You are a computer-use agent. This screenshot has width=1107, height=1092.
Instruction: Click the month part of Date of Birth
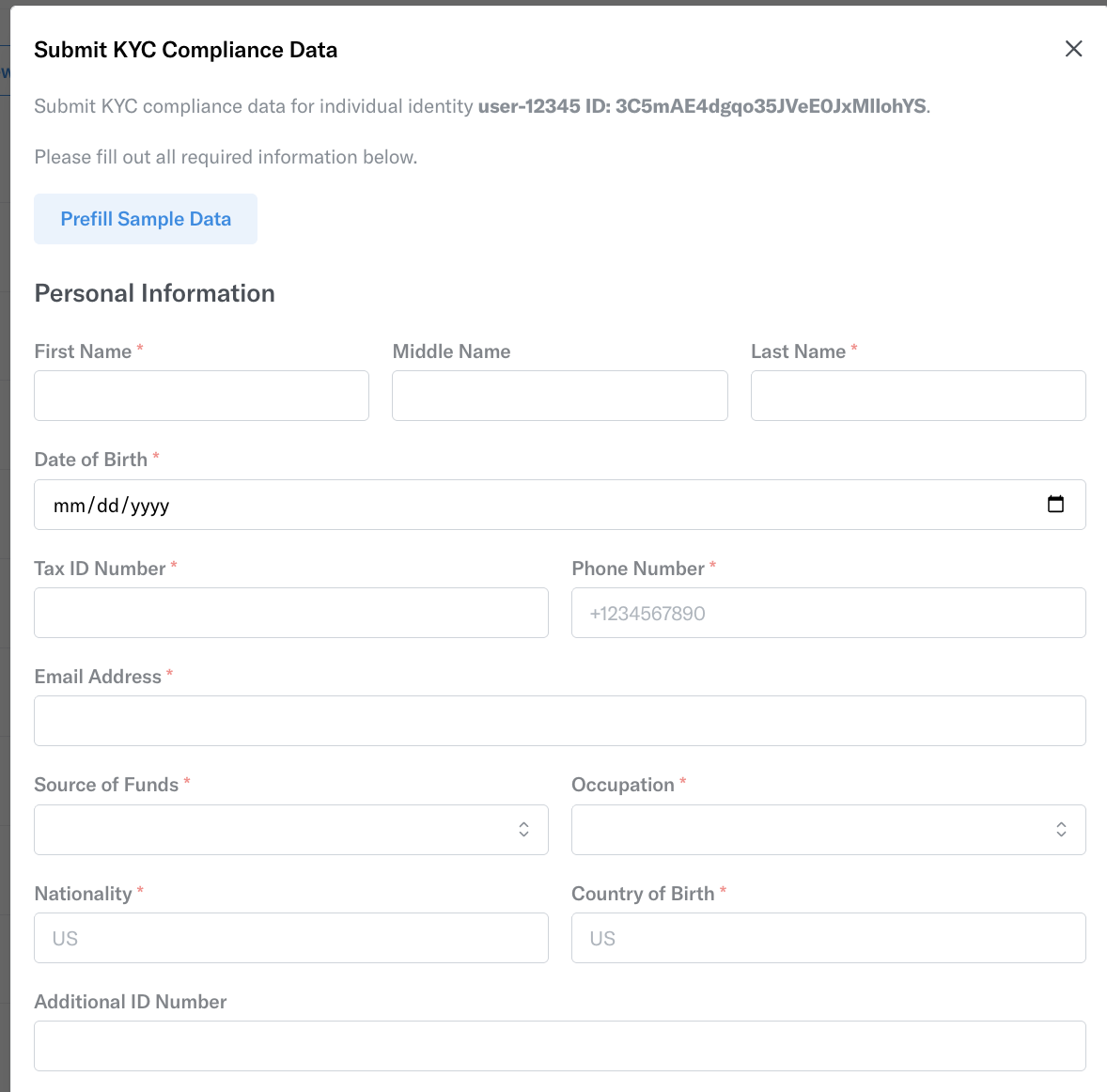click(x=70, y=506)
